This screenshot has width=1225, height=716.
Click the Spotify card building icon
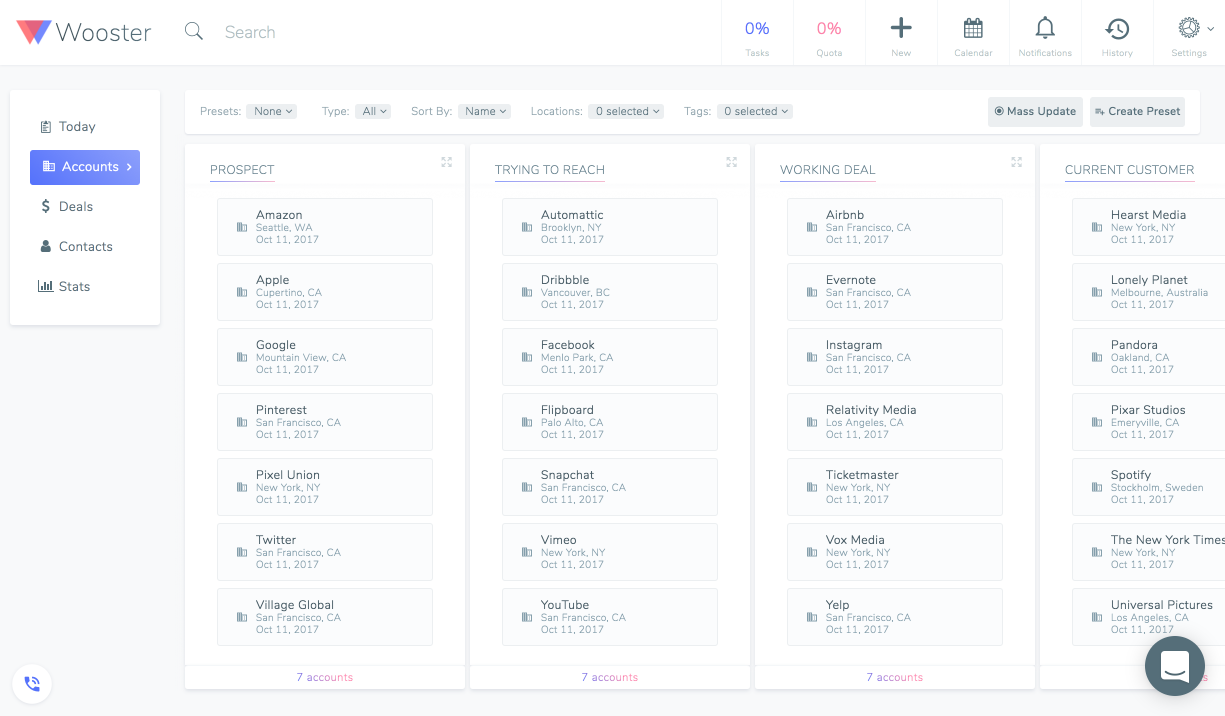(1096, 487)
